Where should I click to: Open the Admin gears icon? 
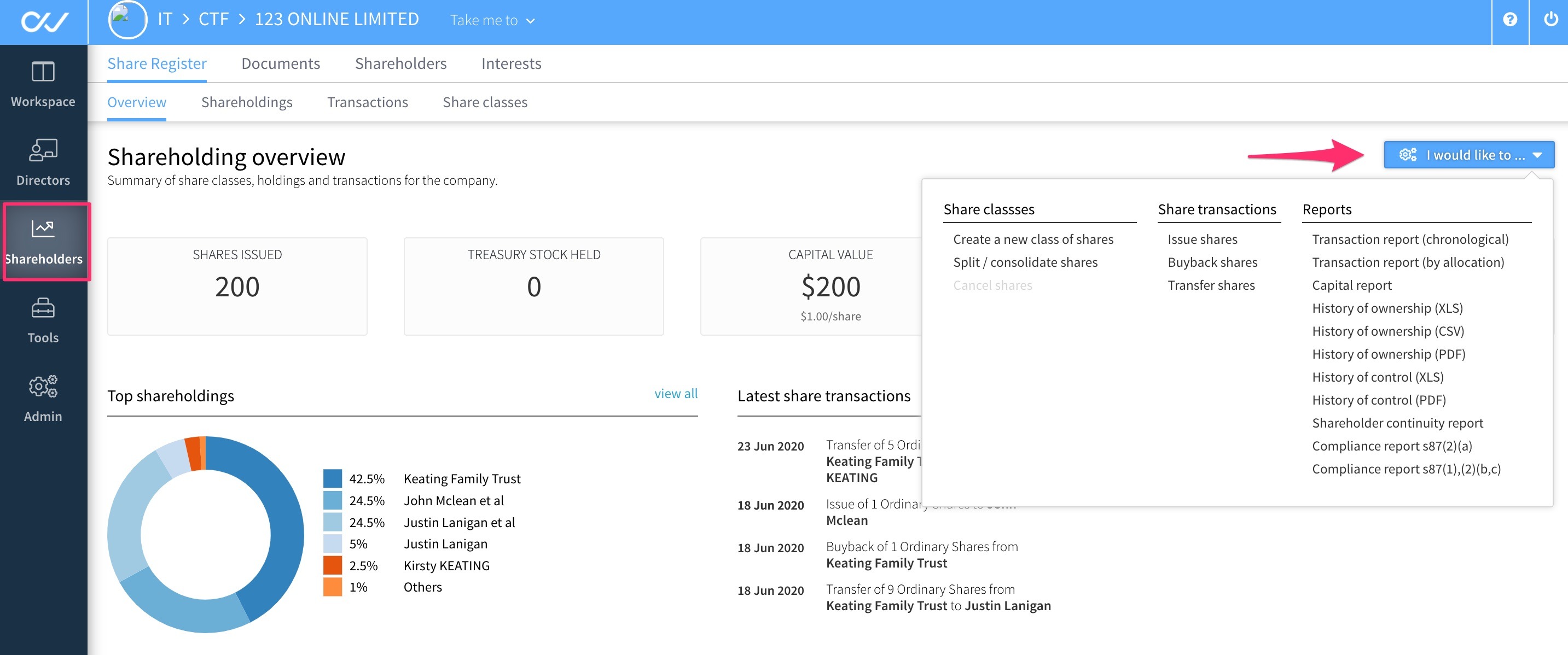pyautogui.click(x=43, y=386)
